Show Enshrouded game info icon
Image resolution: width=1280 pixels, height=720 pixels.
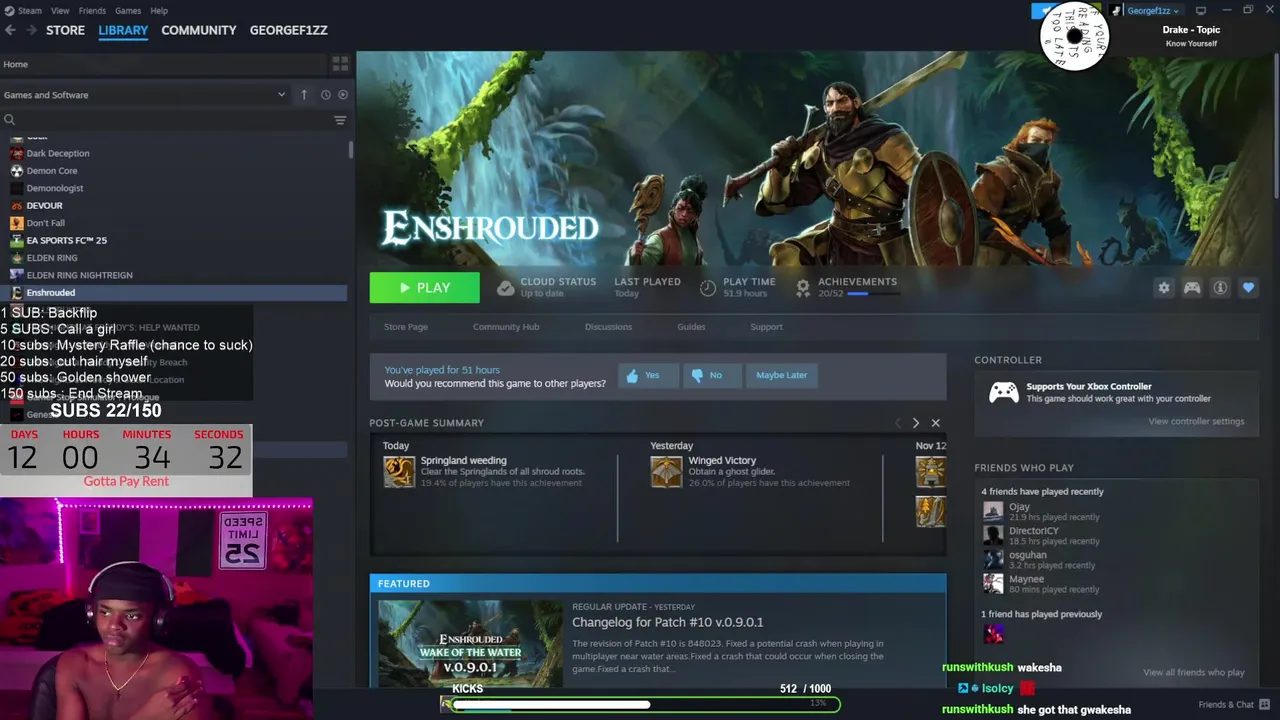1220,288
